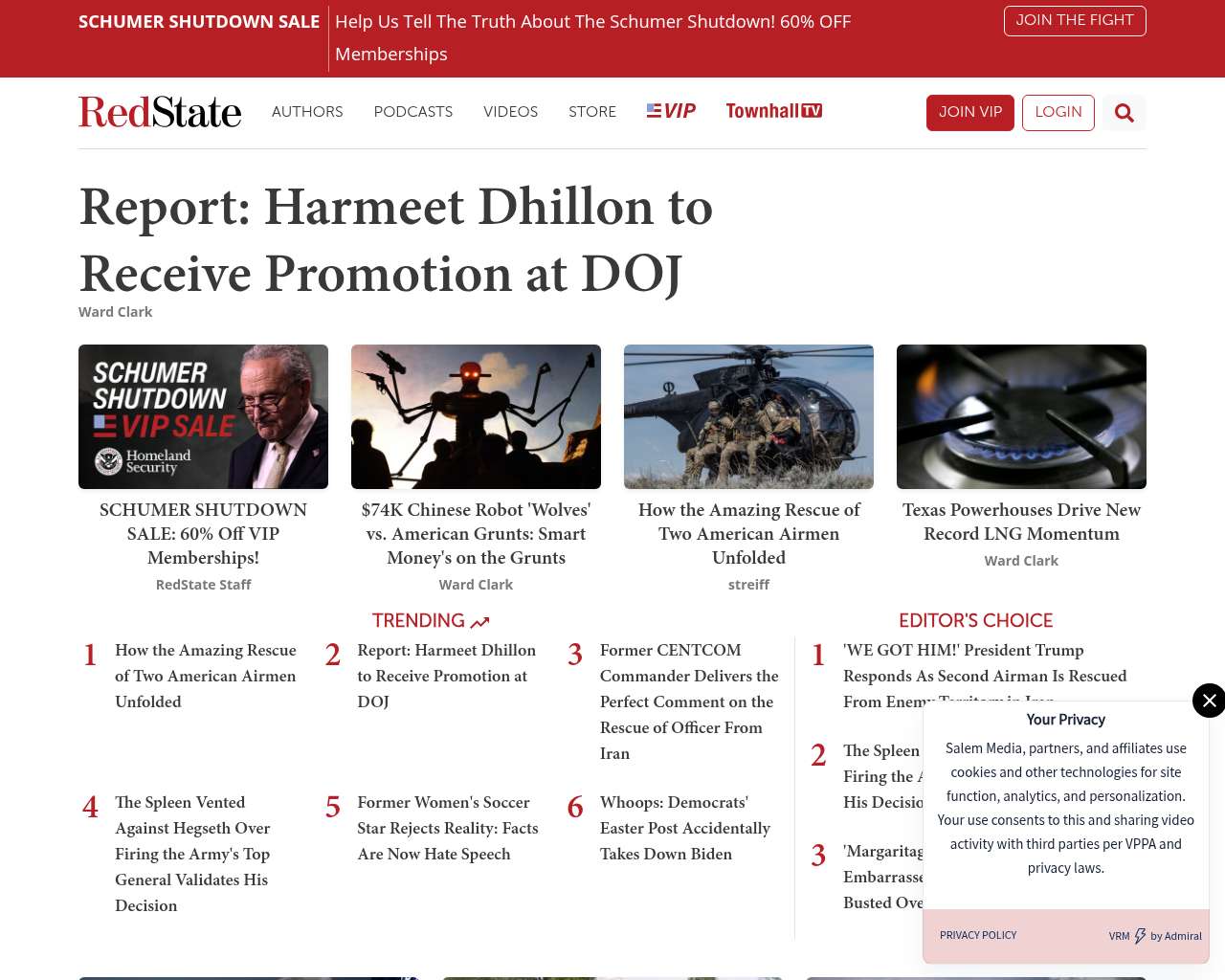This screenshot has width=1225, height=980.
Task: Close the Your Privacy popup
Action: click(1209, 701)
